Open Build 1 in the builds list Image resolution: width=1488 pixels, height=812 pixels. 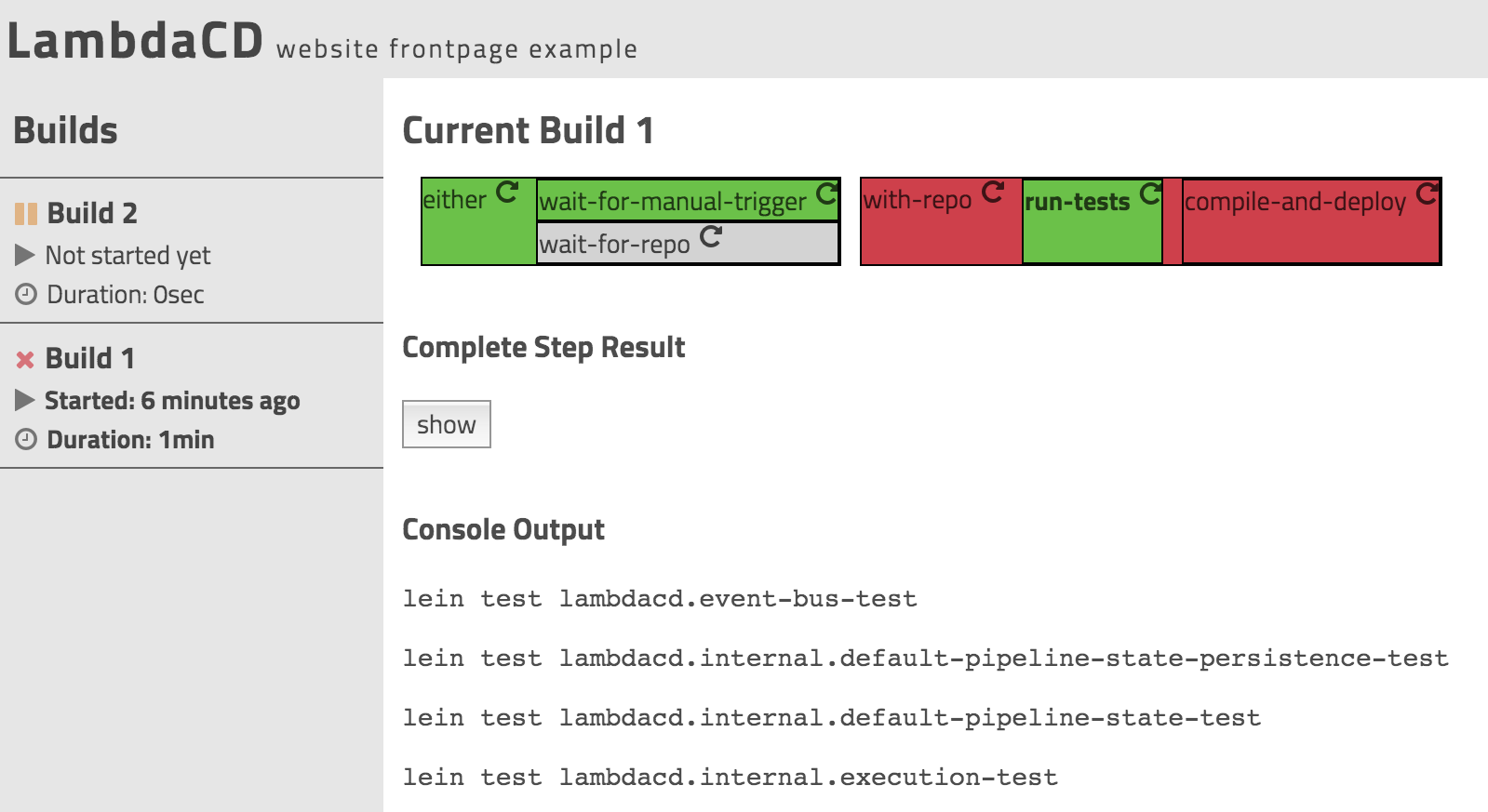90,358
